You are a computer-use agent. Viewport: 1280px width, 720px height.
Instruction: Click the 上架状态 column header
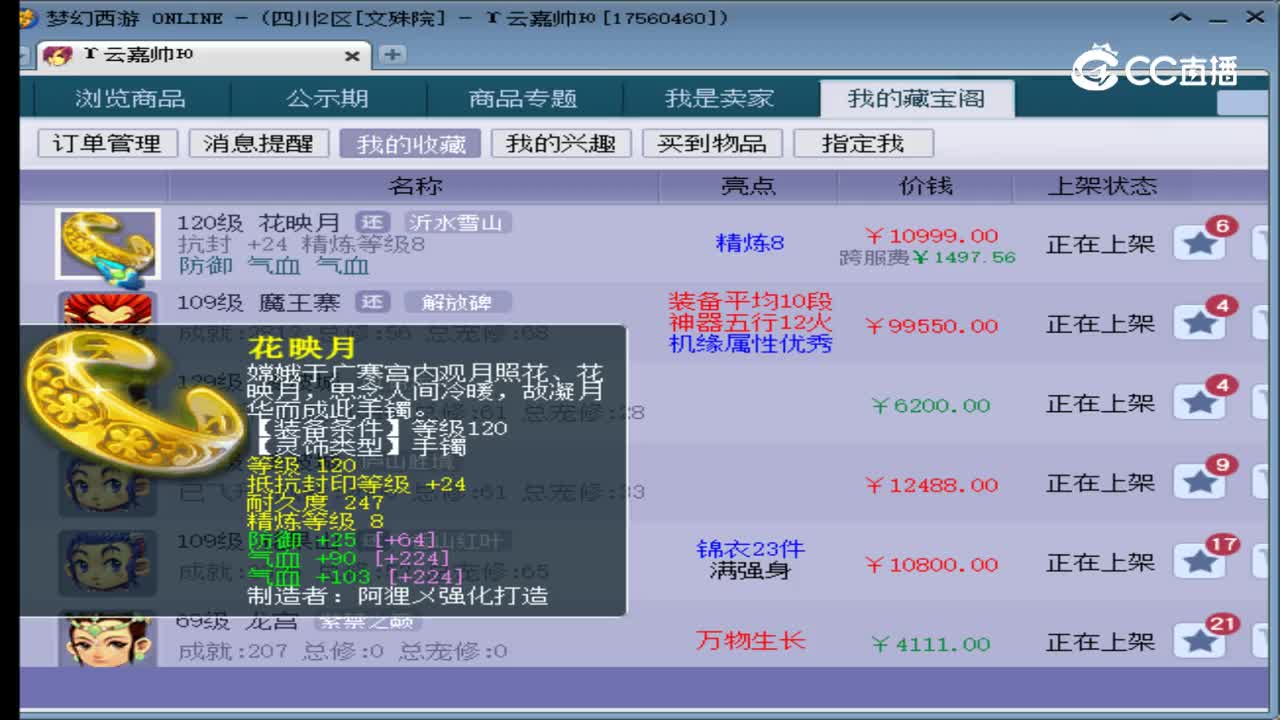click(1102, 186)
